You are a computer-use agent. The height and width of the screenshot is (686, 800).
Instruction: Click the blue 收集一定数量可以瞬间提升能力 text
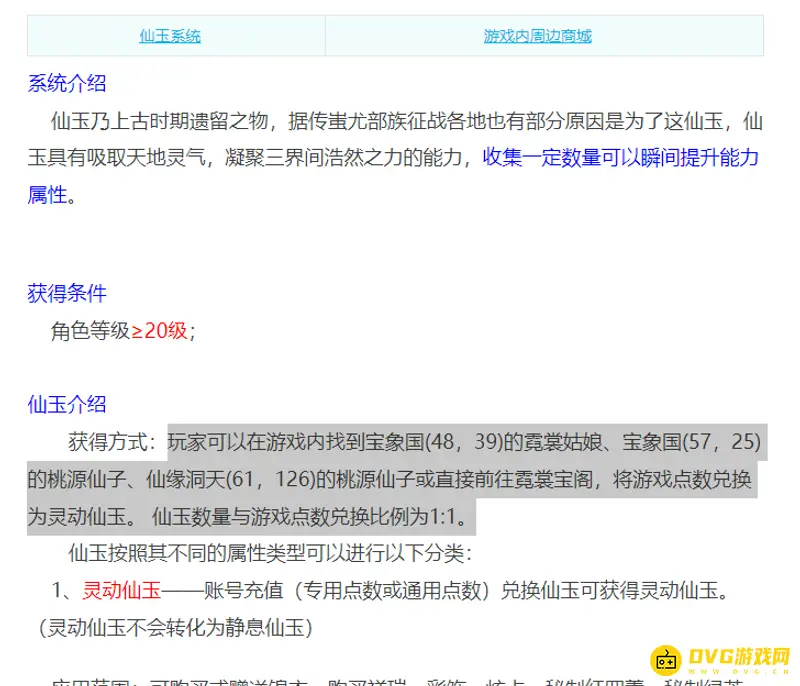(x=621, y=157)
